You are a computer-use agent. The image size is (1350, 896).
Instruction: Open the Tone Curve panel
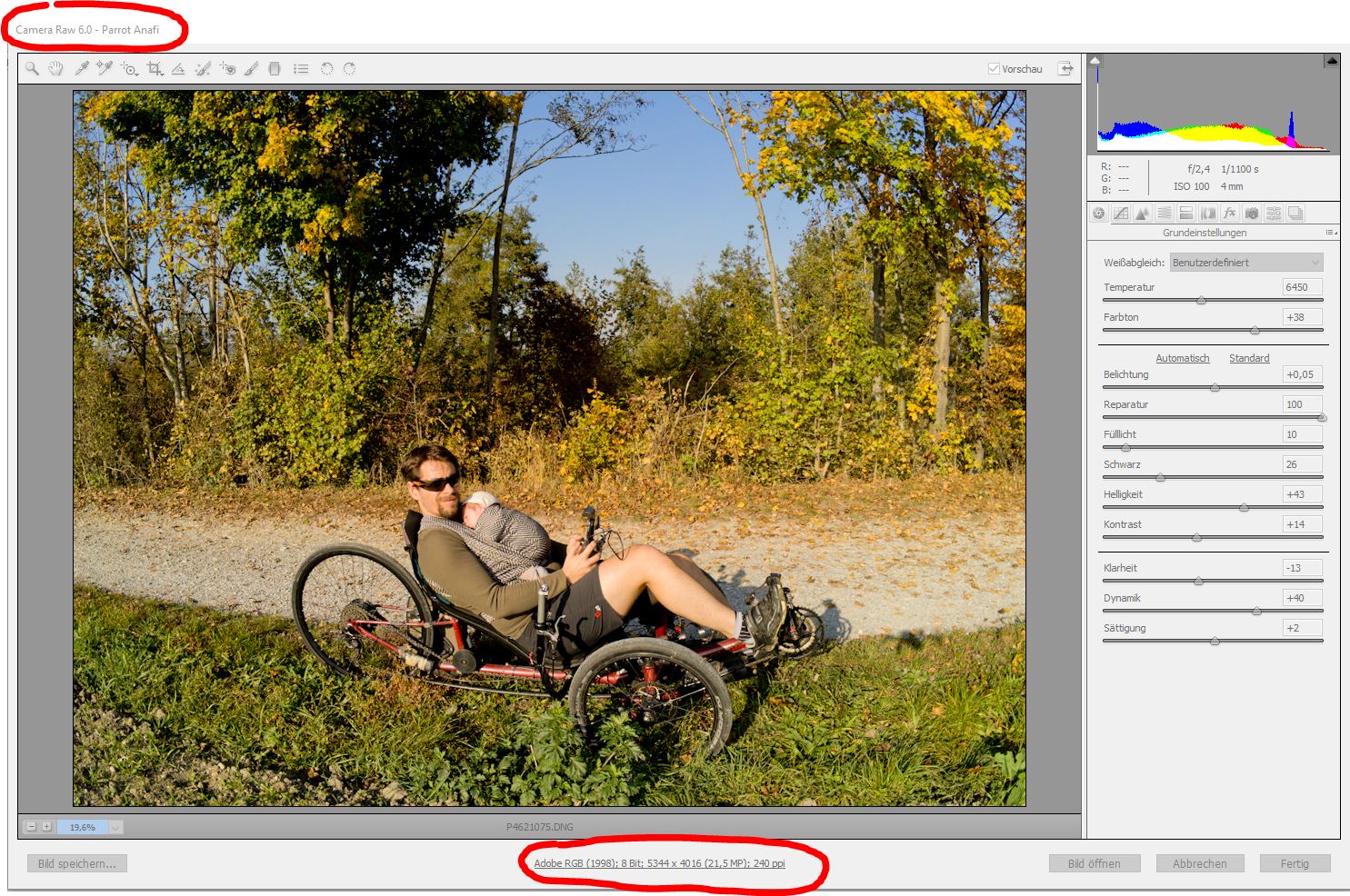click(1119, 213)
